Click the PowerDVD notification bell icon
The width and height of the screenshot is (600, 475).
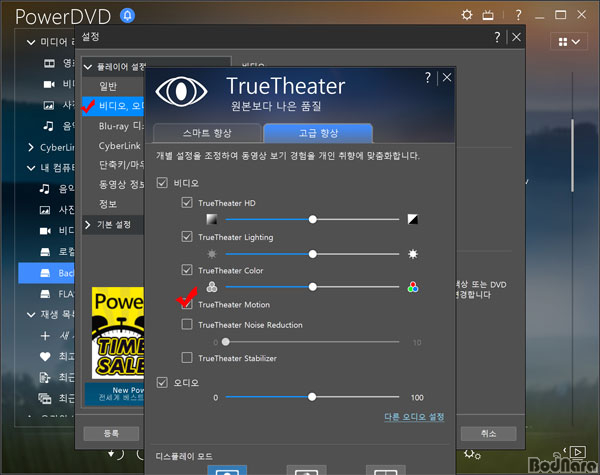(x=127, y=16)
